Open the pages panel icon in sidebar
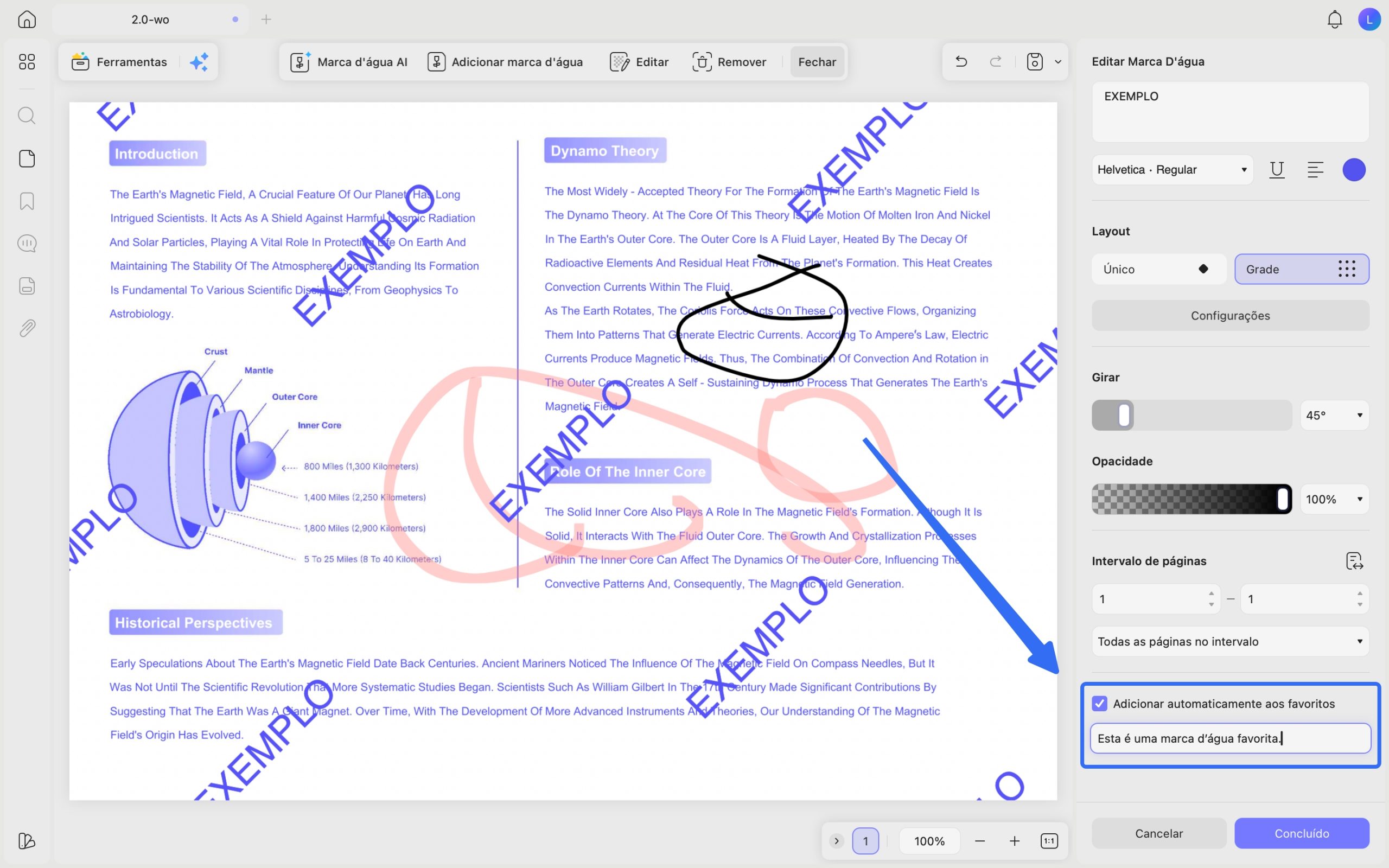Screen dimensions: 1389x868 coord(27,158)
